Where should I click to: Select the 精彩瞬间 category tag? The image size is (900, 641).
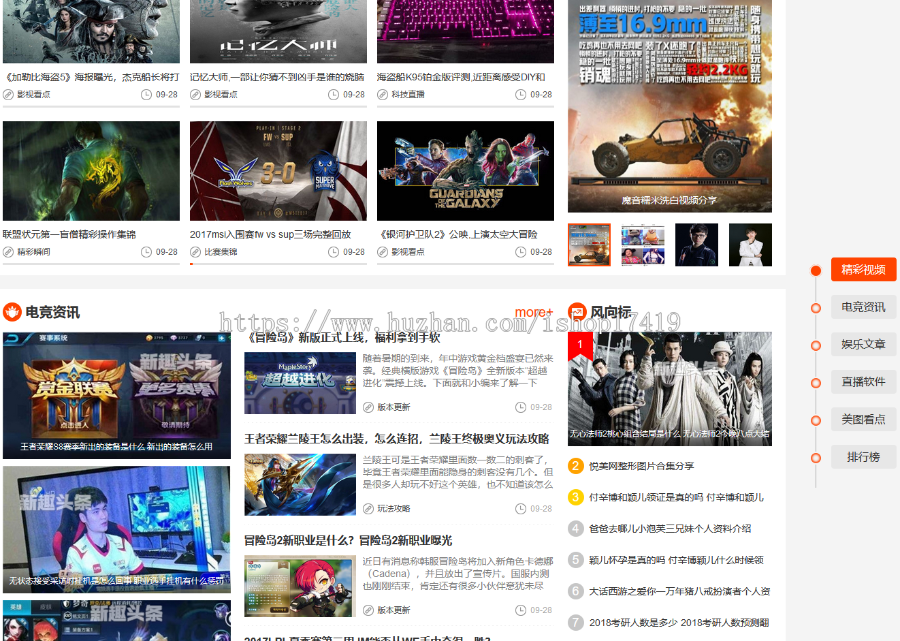click(34, 252)
